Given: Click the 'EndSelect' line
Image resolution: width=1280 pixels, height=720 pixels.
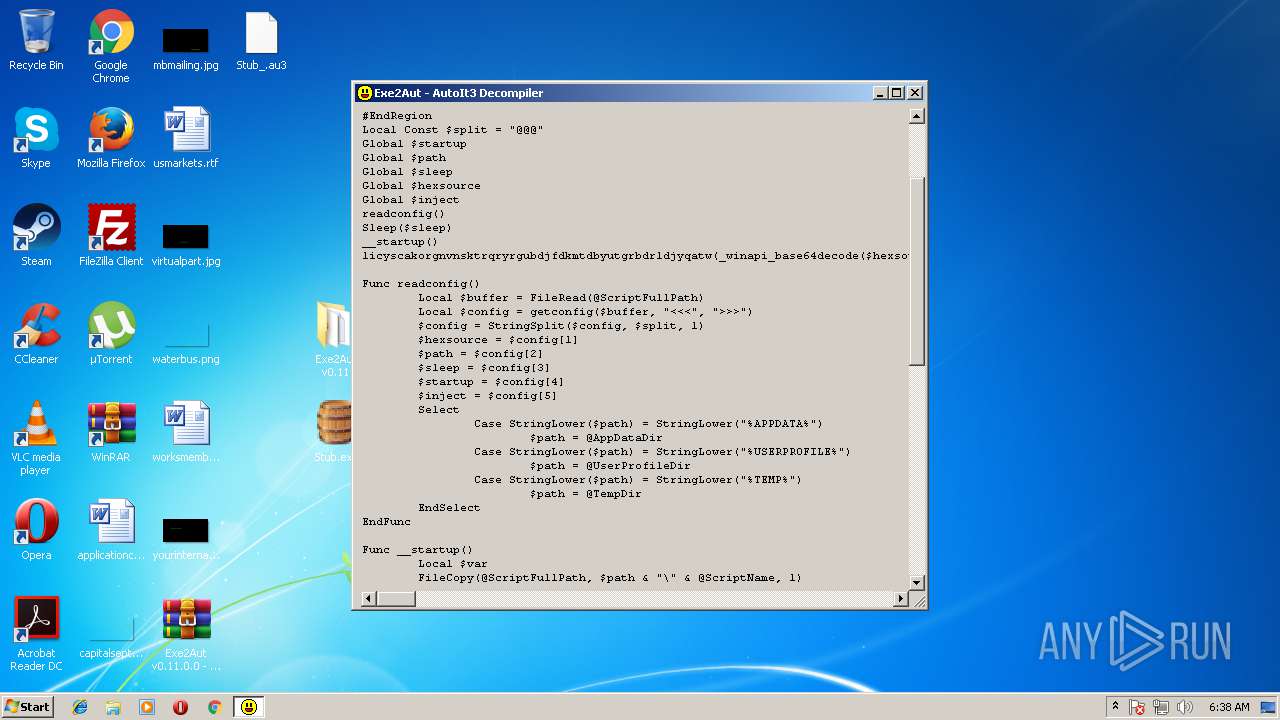Looking at the screenshot, I should 449,508.
